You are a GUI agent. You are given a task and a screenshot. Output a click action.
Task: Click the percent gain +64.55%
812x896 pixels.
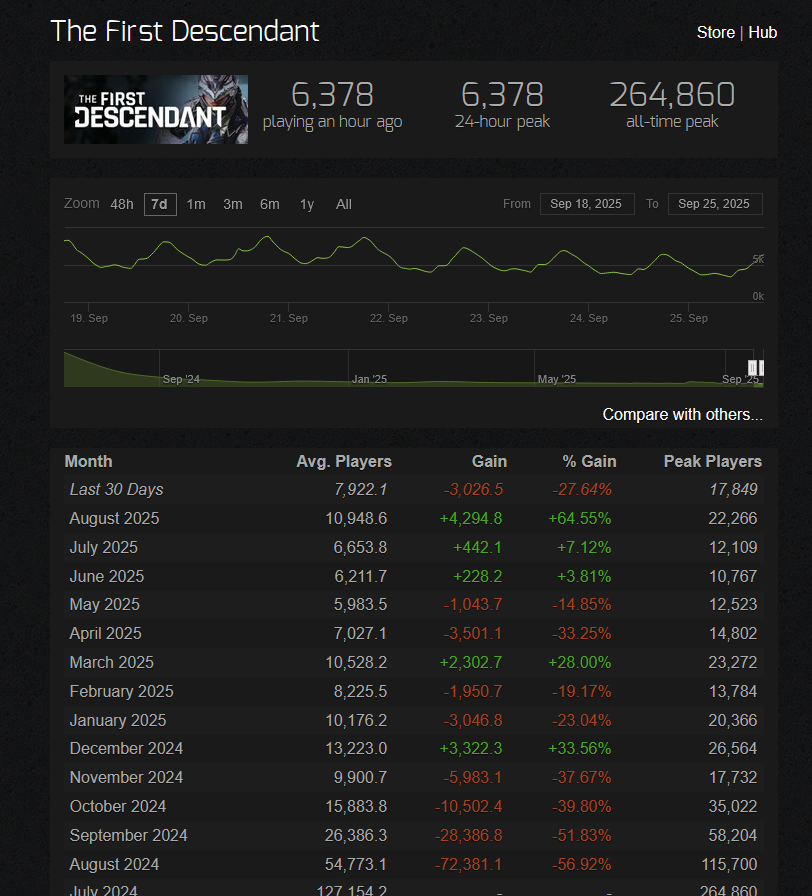click(579, 518)
